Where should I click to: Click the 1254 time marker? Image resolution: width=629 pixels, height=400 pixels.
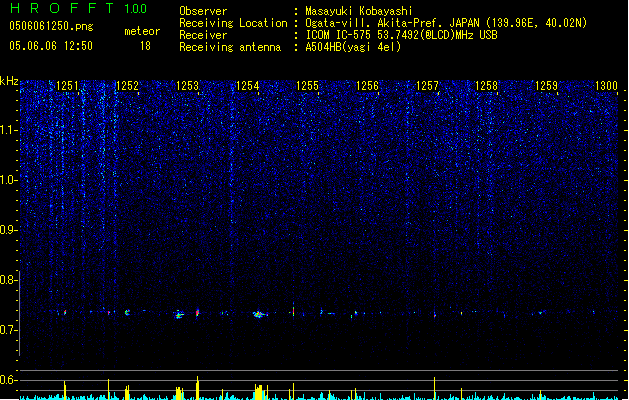click(248, 86)
